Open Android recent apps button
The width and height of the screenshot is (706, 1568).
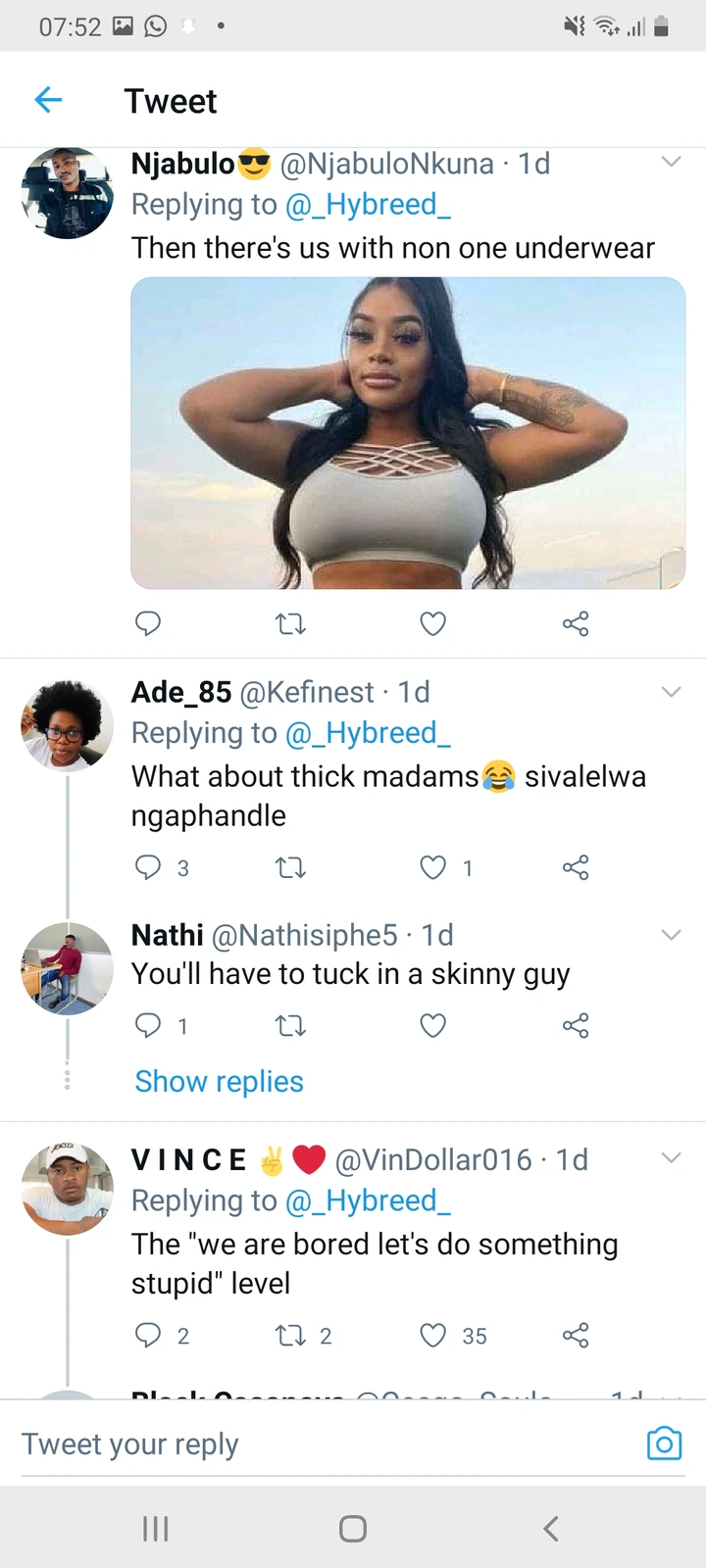click(x=156, y=1528)
